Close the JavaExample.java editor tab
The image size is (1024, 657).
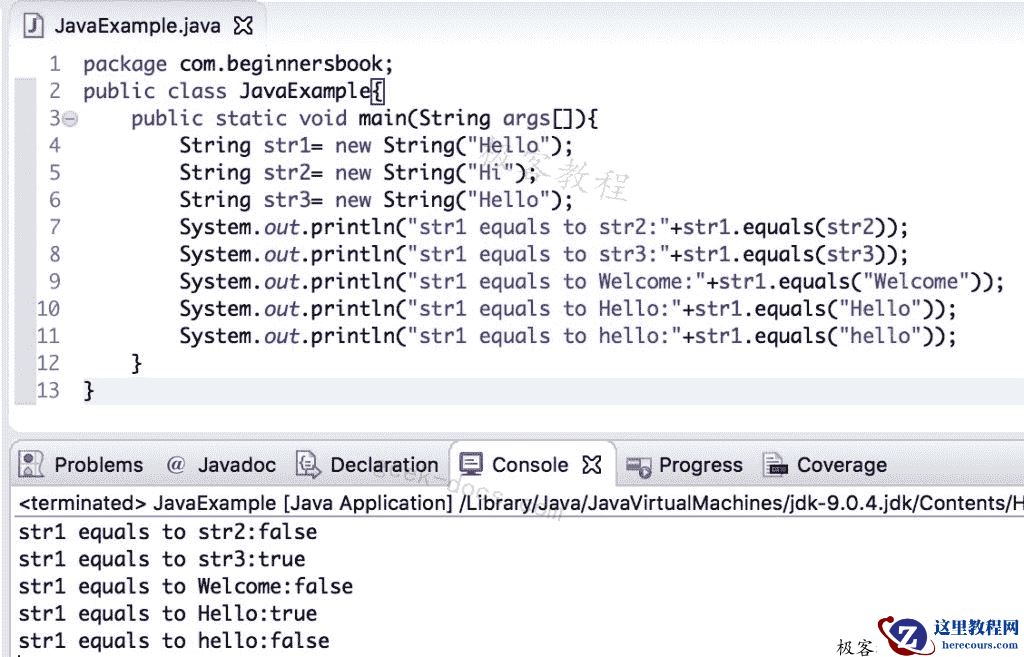pos(242,25)
